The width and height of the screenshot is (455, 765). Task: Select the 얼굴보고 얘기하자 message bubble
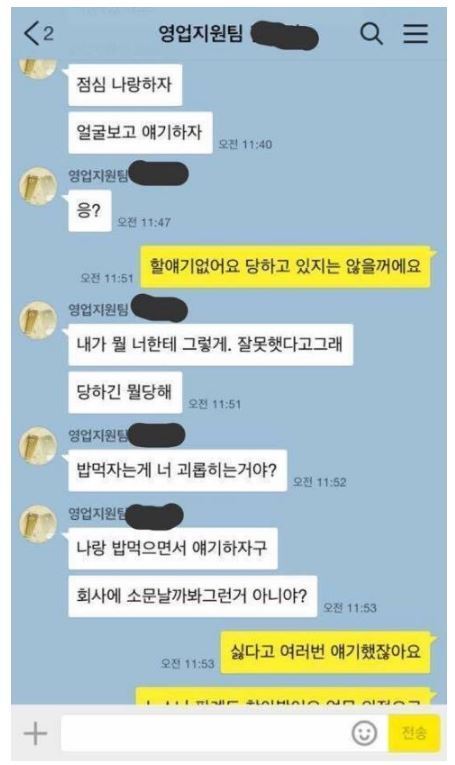140,132
